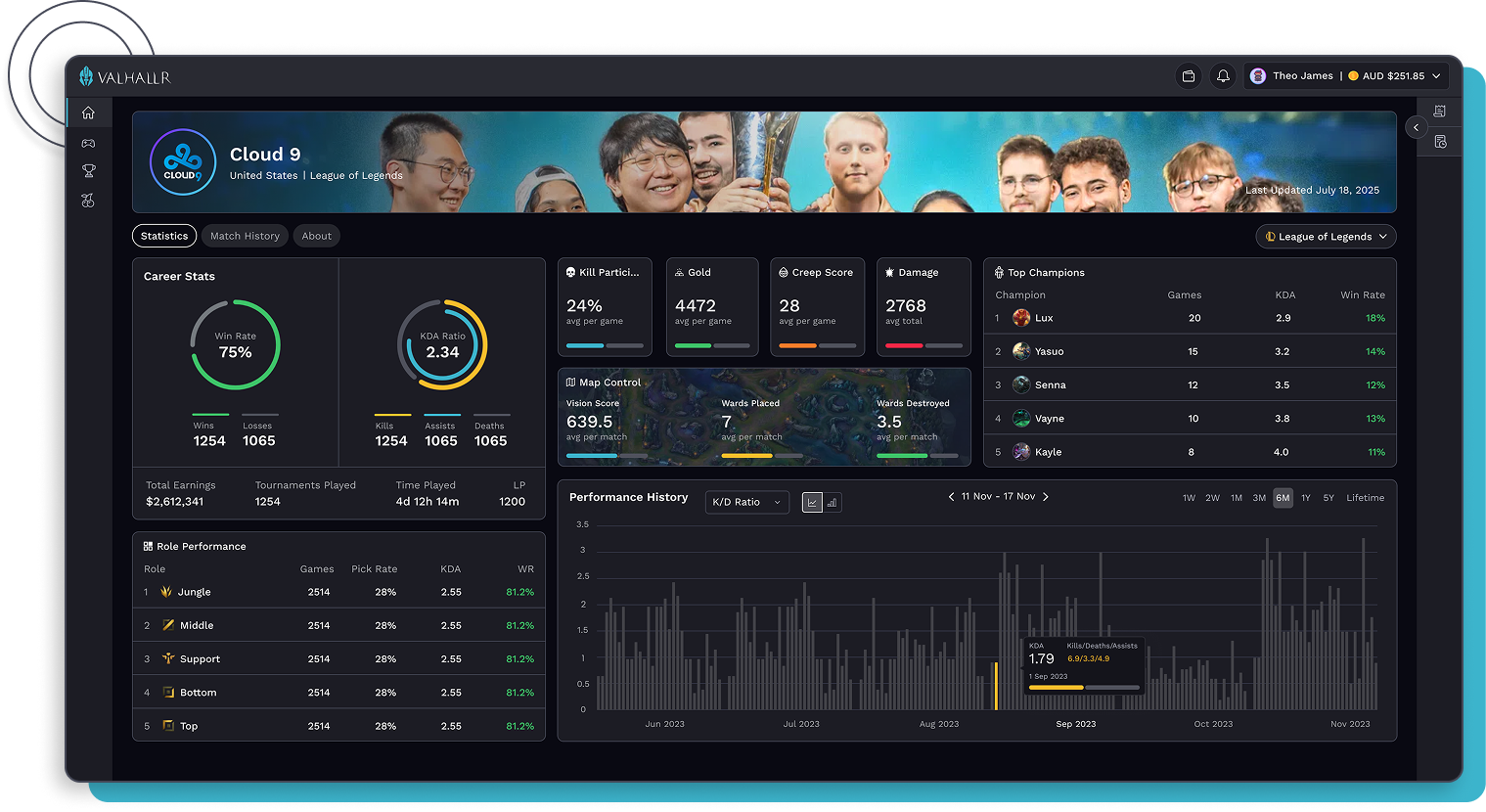
Task: Open the About tab
Action: click(316, 236)
